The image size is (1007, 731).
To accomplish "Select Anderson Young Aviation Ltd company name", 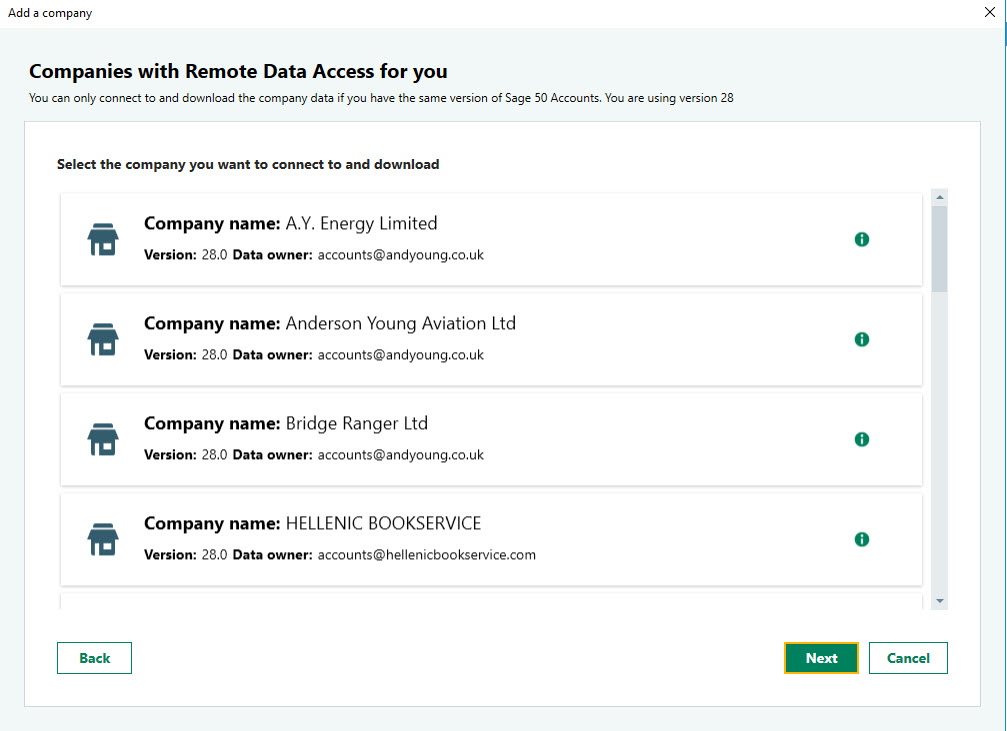I will tap(400, 323).
